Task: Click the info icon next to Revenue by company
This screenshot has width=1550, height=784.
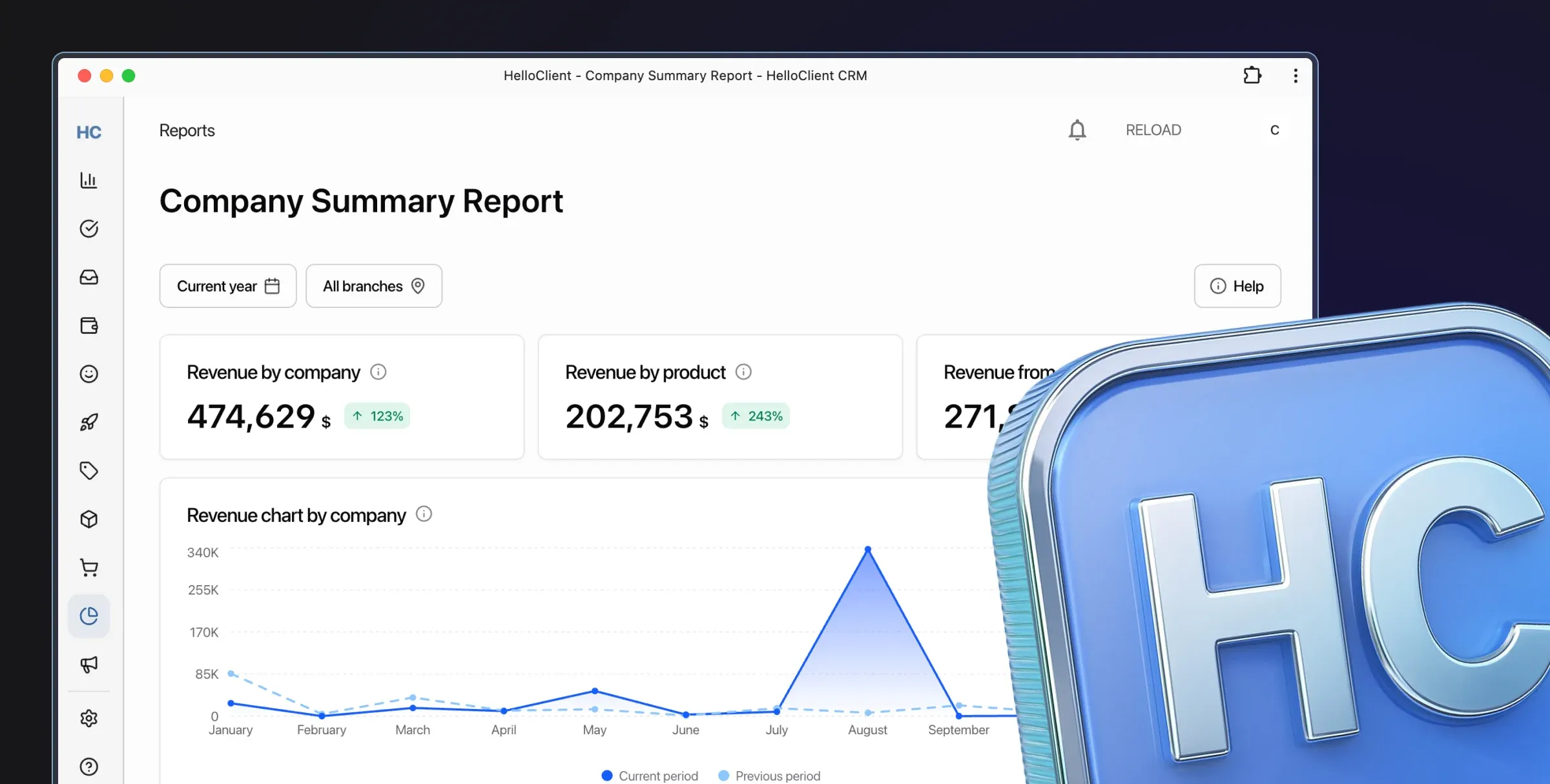Action: (x=378, y=372)
